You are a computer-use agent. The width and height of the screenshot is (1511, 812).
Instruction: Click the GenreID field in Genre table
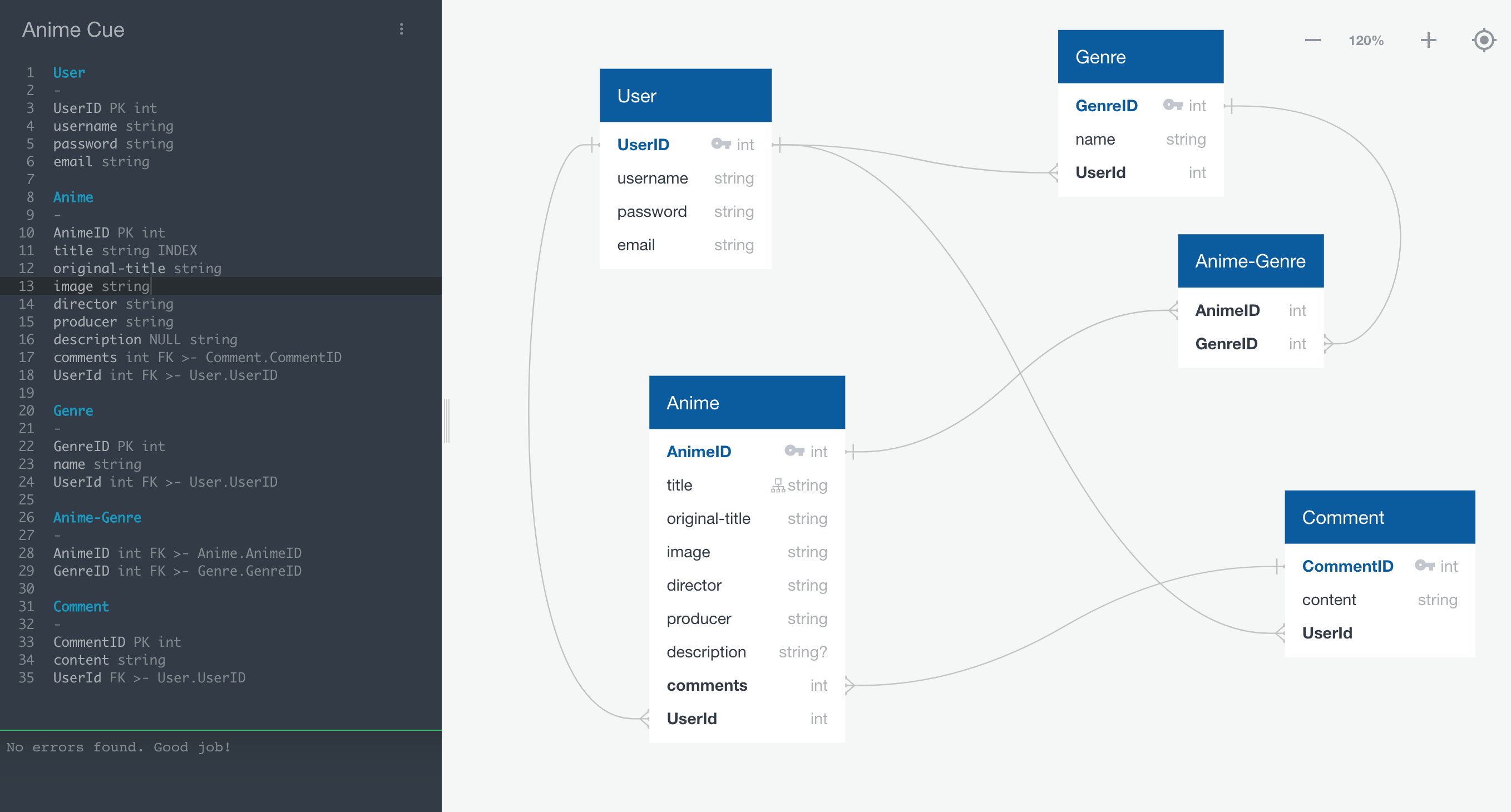click(1140, 106)
